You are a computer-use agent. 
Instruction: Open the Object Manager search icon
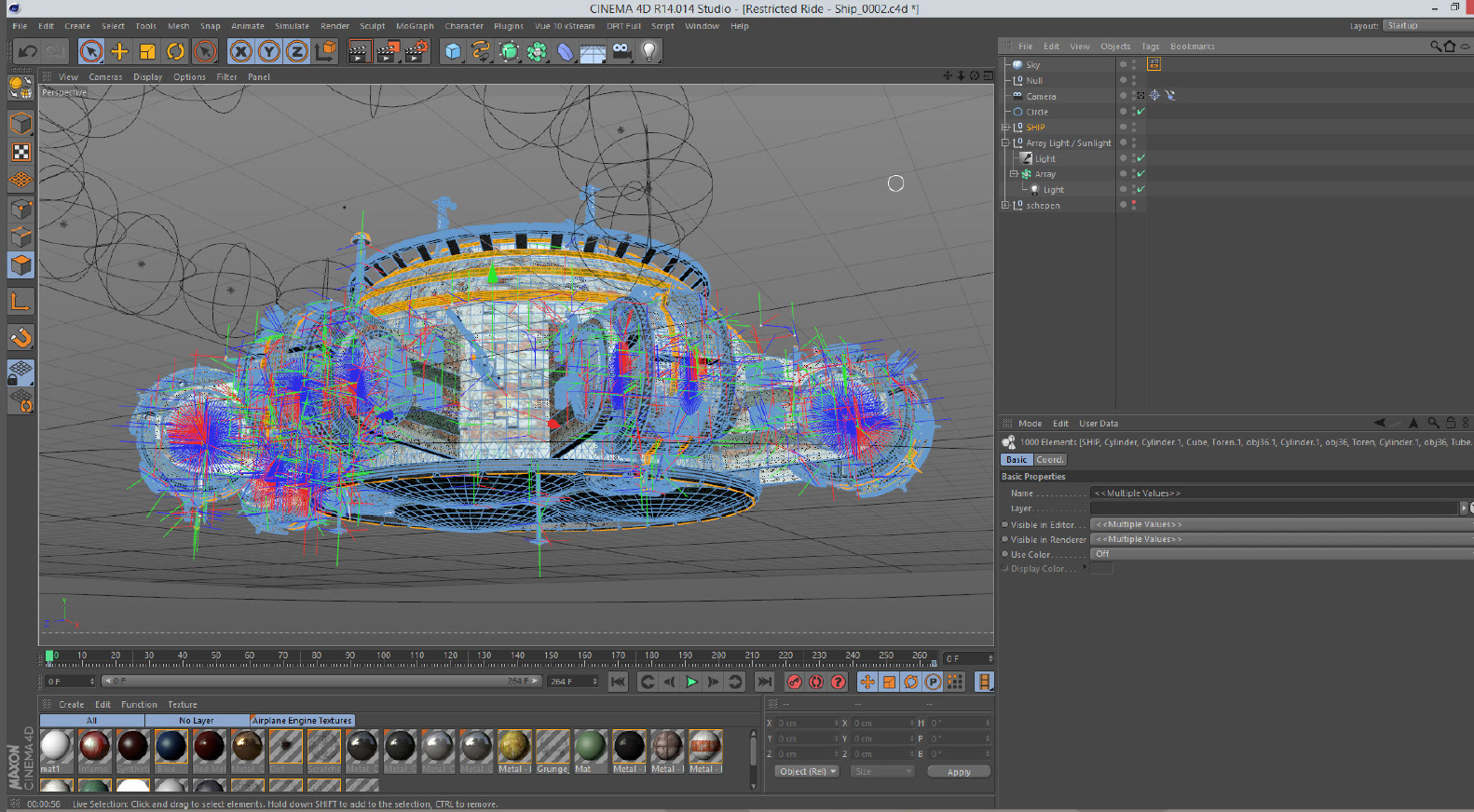coord(1436,46)
